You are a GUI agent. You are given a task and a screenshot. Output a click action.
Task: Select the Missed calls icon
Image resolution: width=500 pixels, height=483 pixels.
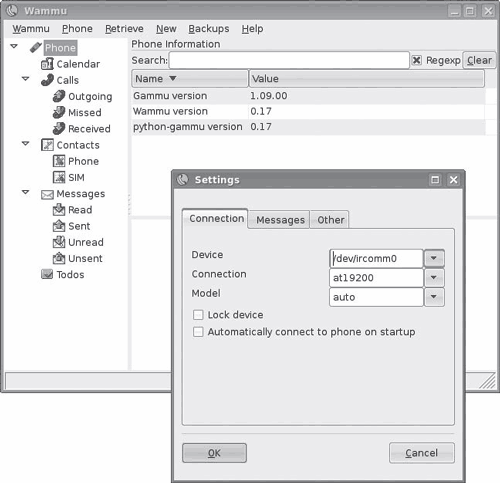(59, 112)
